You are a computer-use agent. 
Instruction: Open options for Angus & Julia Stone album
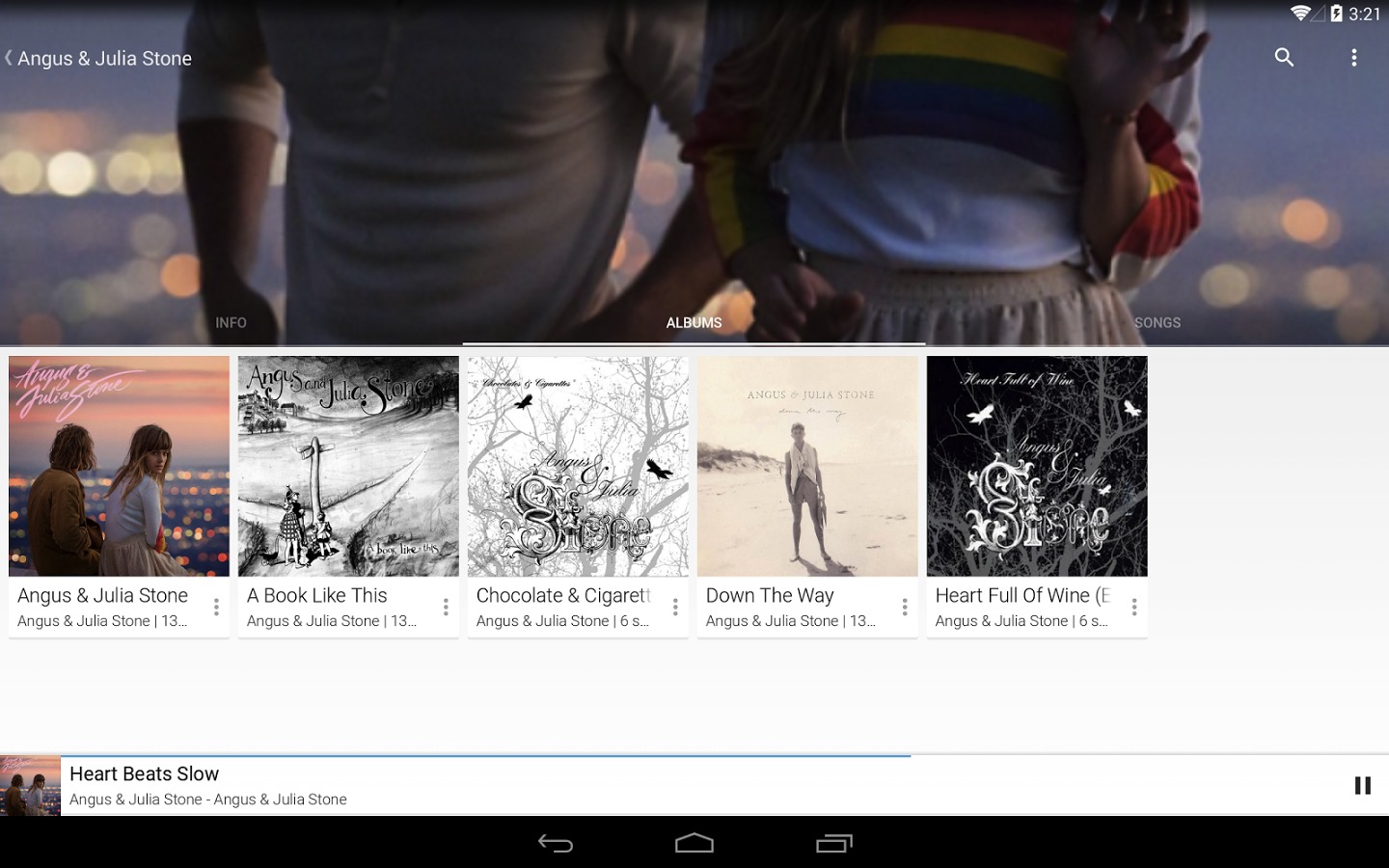(x=216, y=607)
